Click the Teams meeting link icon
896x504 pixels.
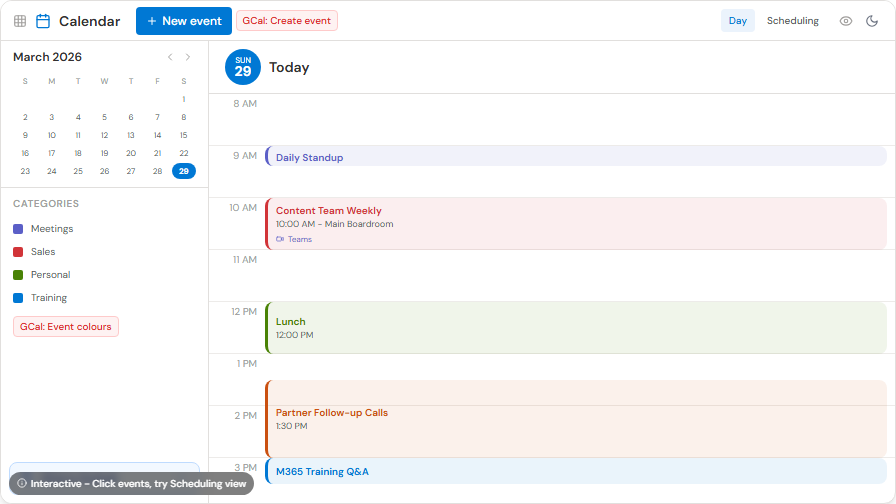[280, 239]
